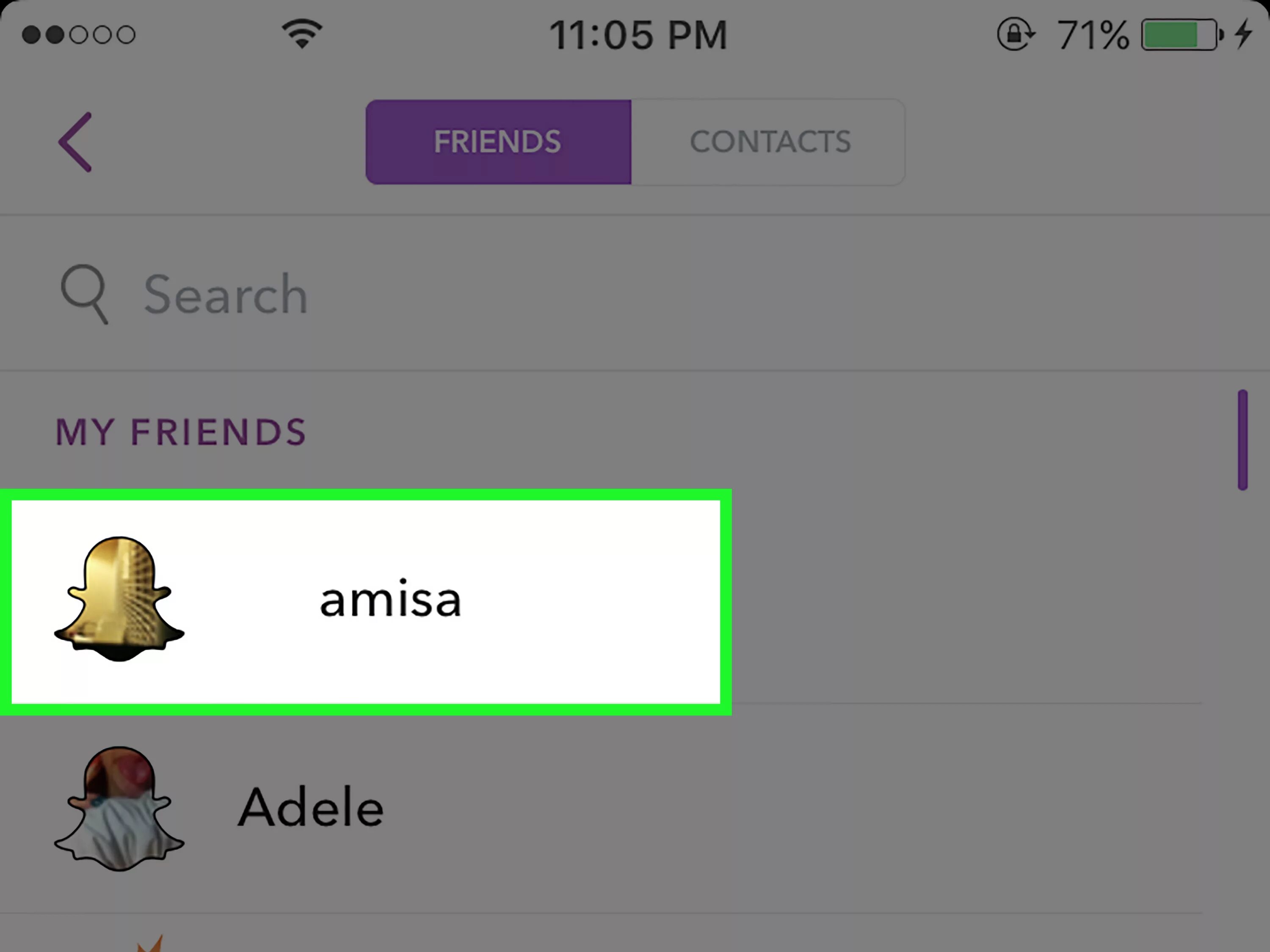Tap the rotation lock status icon

point(1015,34)
